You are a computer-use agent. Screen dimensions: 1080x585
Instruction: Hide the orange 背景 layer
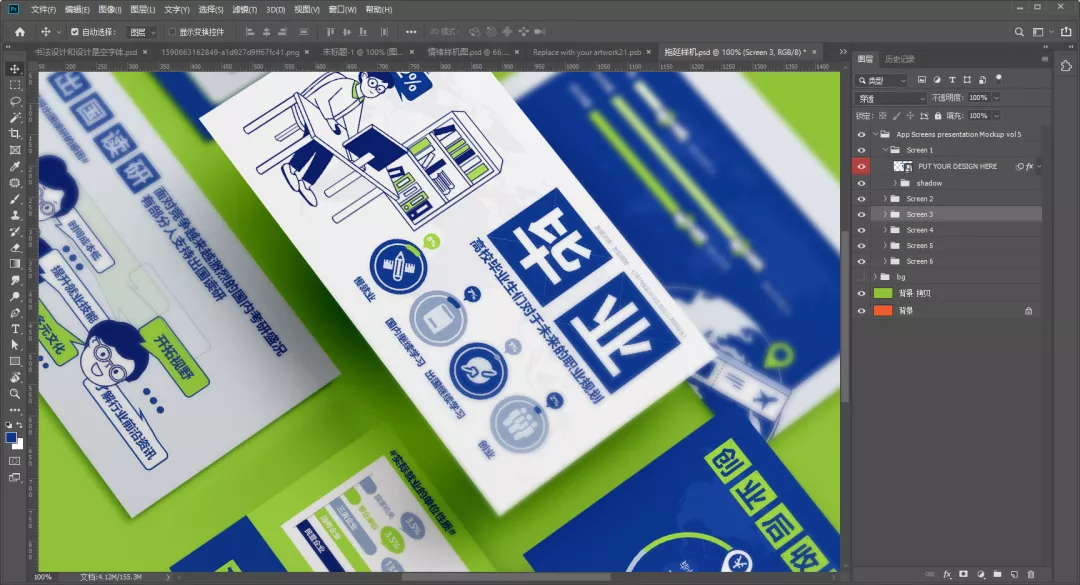tap(861, 311)
